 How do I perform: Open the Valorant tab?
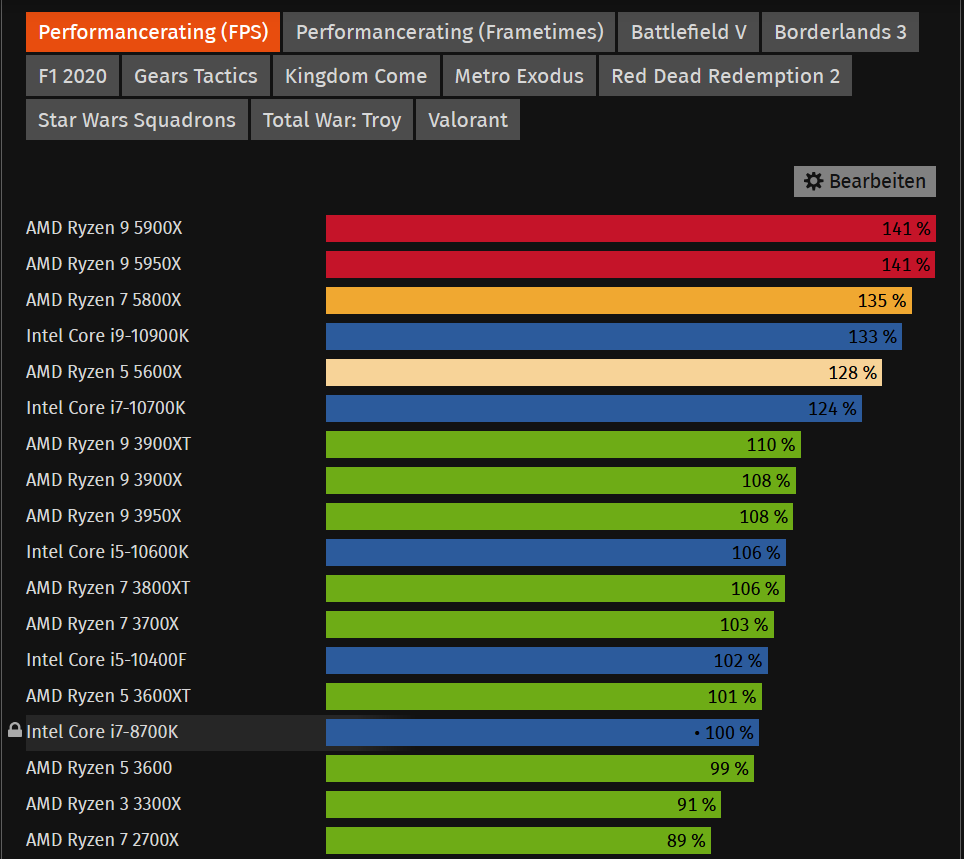coord(468,120)
